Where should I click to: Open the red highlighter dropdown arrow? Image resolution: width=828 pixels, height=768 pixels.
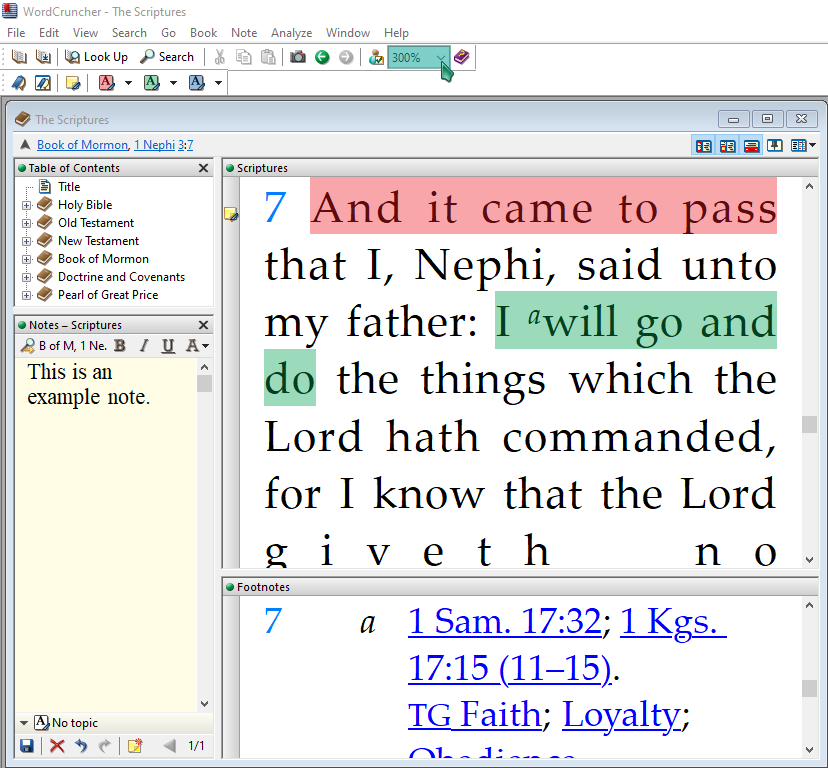click(128, 83)
